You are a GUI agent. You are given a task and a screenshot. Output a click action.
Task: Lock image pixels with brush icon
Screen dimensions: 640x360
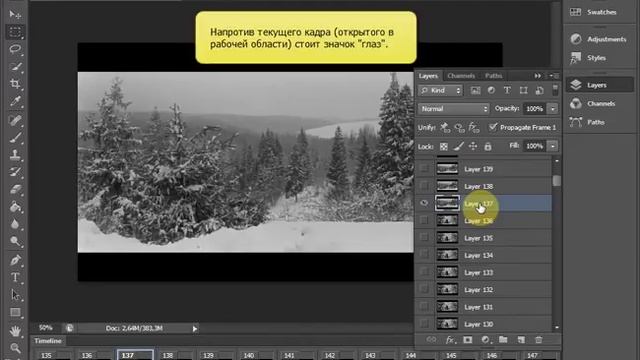pos(459,146)
